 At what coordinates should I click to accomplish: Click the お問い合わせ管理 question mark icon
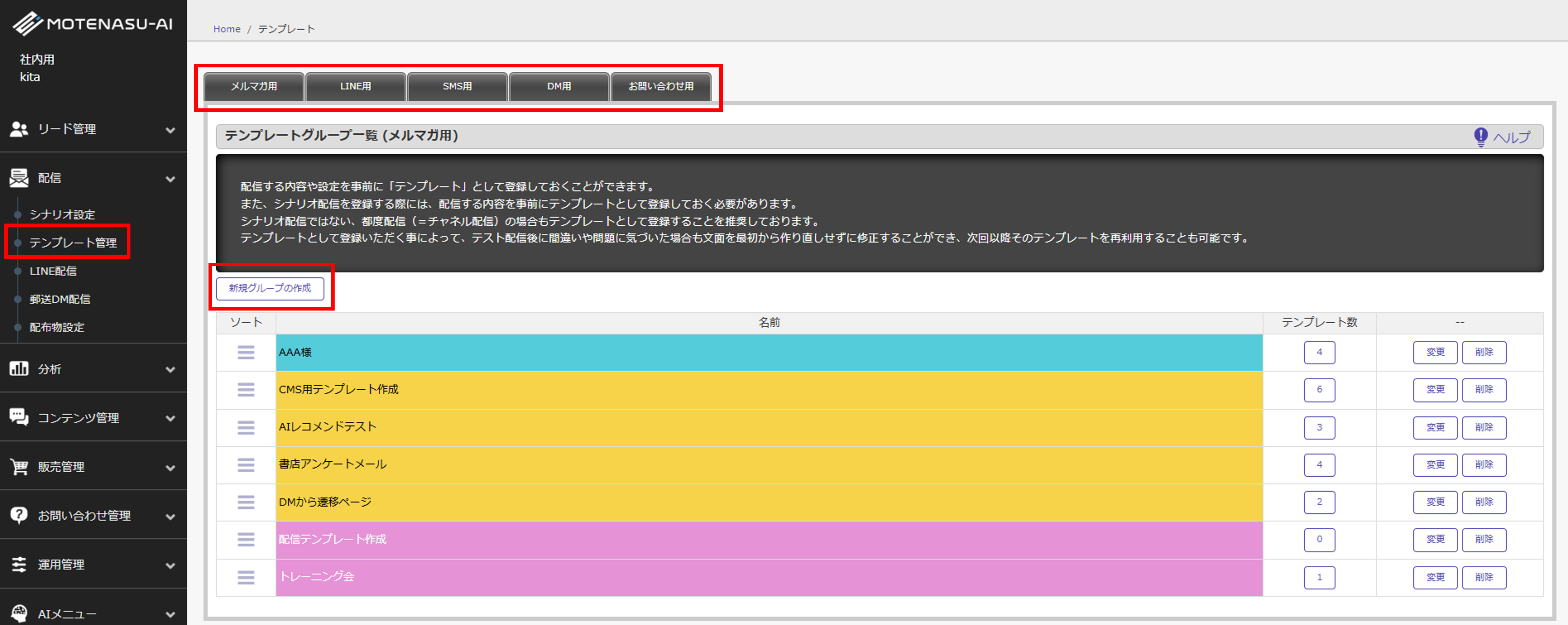click(19, 515)
